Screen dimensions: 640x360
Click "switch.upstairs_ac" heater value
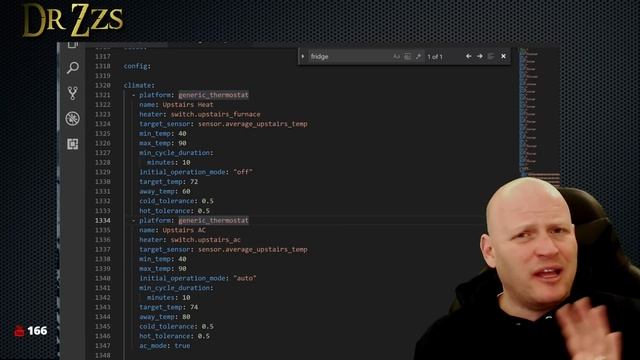point(206,240)
